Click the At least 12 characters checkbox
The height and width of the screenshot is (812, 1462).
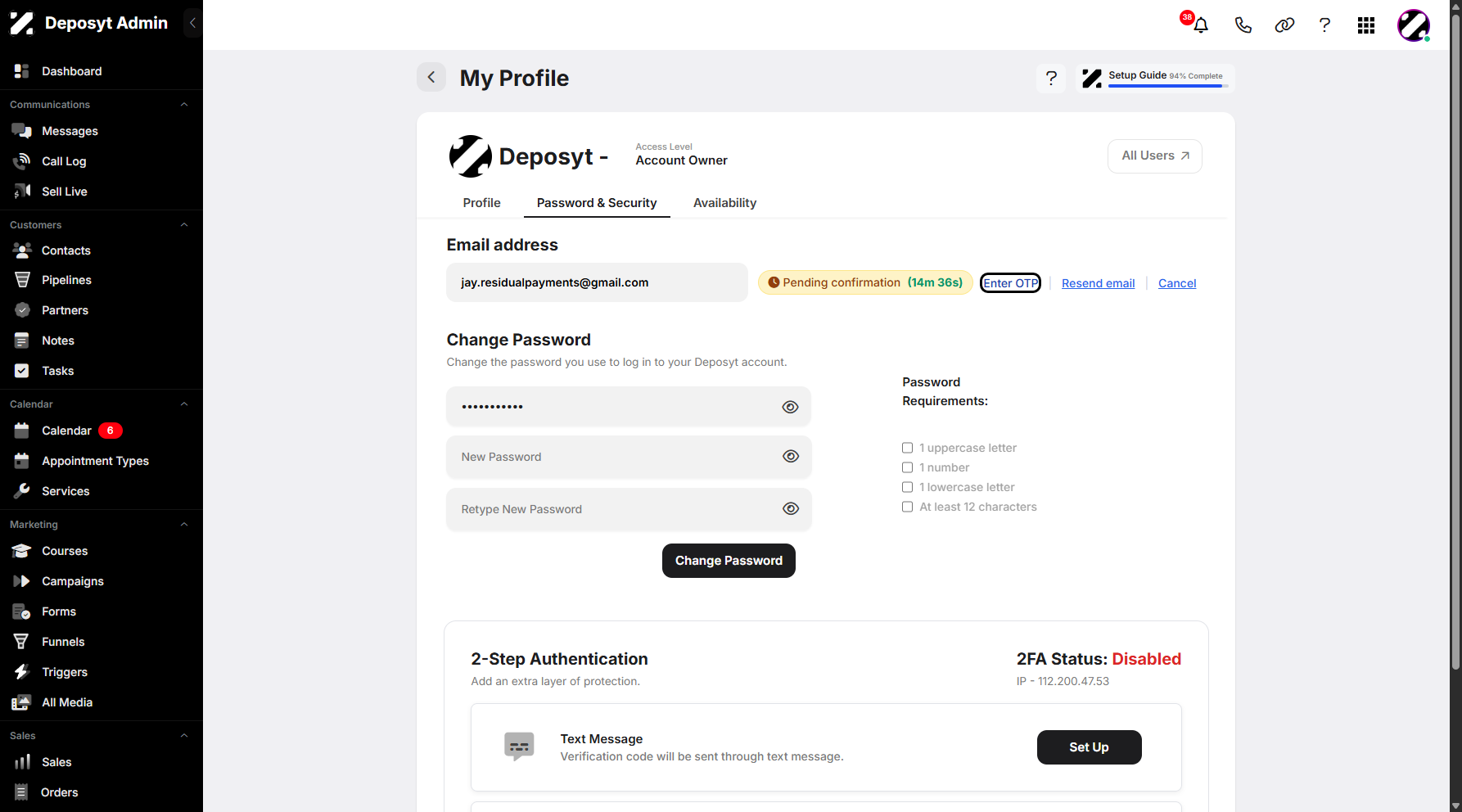(907, 507)
